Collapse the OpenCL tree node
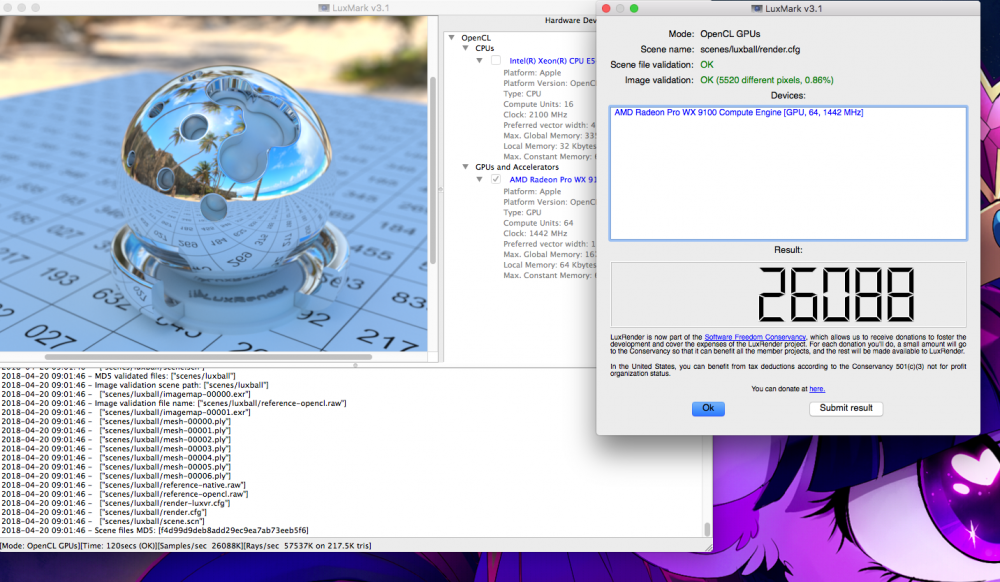Screen dimensions: 1000x582 [x=452, y=38]
